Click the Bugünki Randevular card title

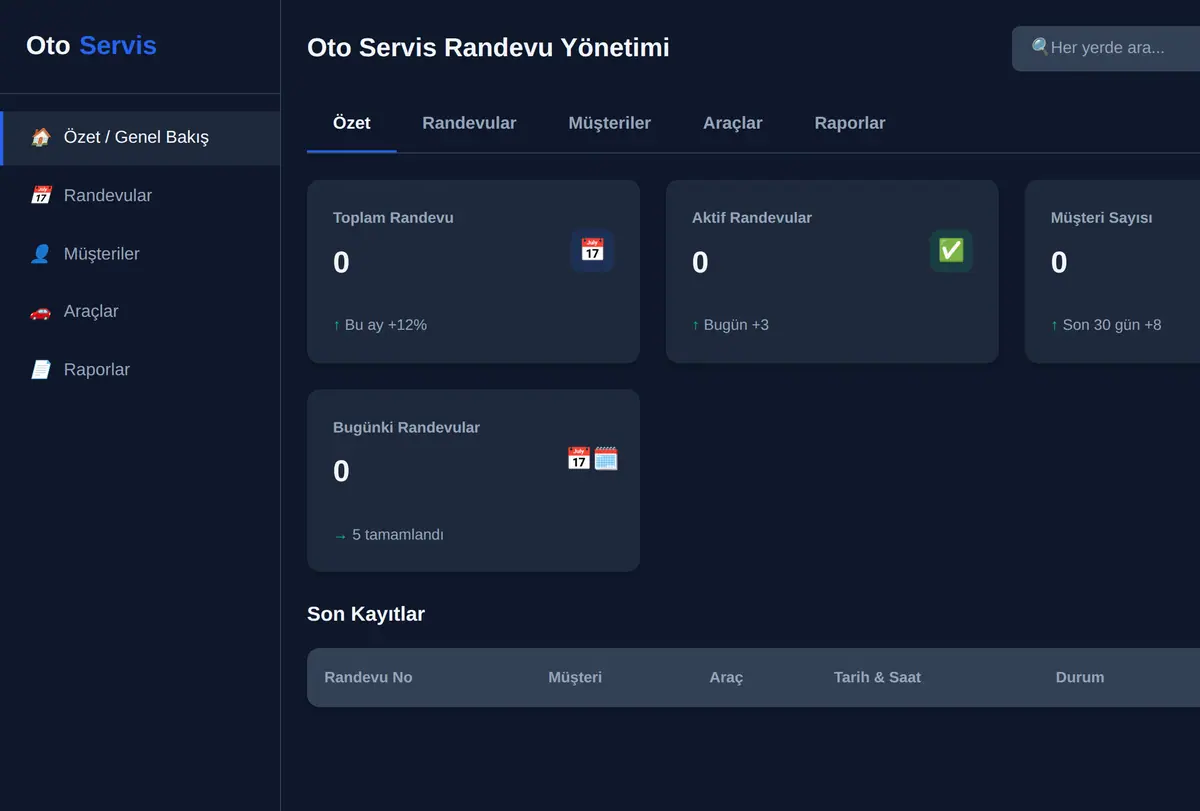[406, 428]
